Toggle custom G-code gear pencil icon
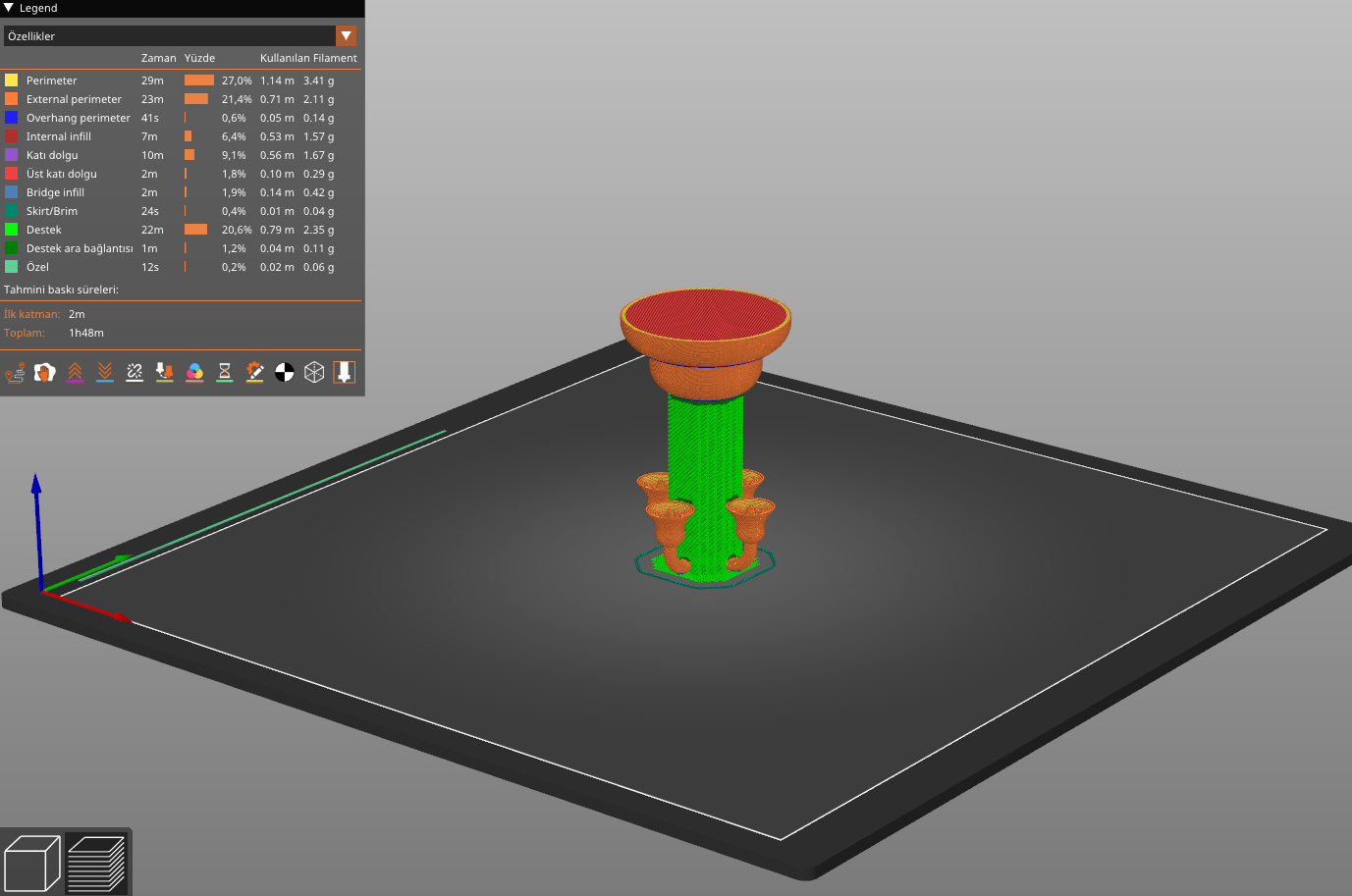This screenshot has height=896, width=1352. coord(254,373)
